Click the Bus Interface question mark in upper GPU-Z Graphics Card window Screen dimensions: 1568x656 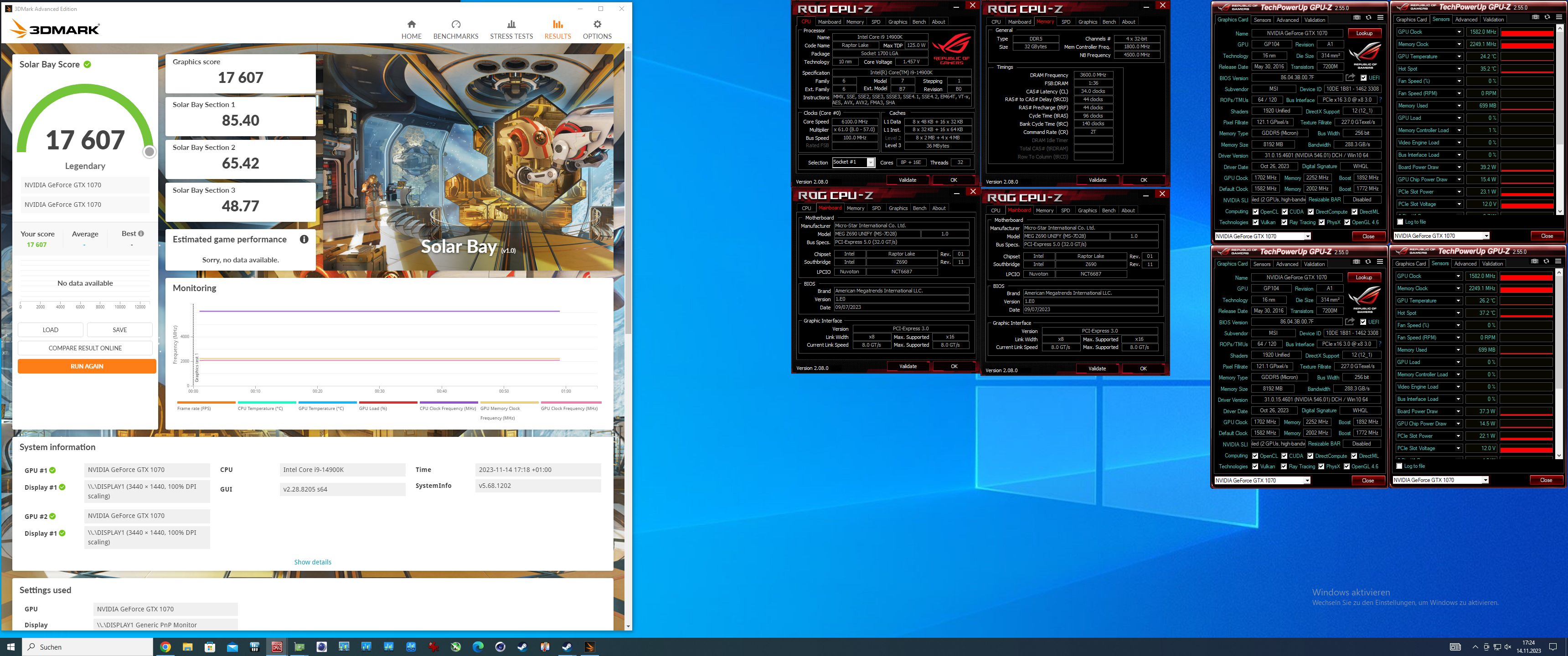point(1380,100)
